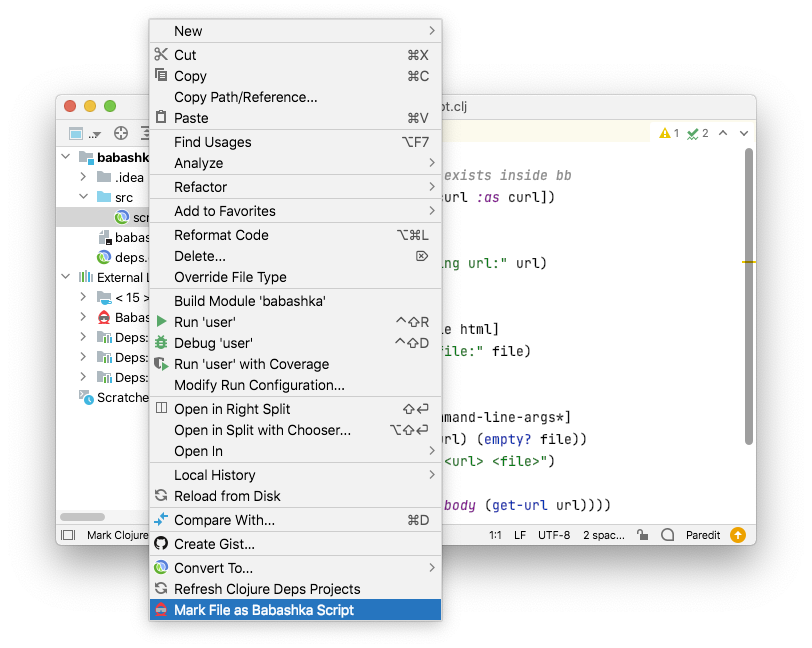Click the tool window toggle icon bottom-left
Viewport: 812px width, 648px height.
click(x=68, y=535)
